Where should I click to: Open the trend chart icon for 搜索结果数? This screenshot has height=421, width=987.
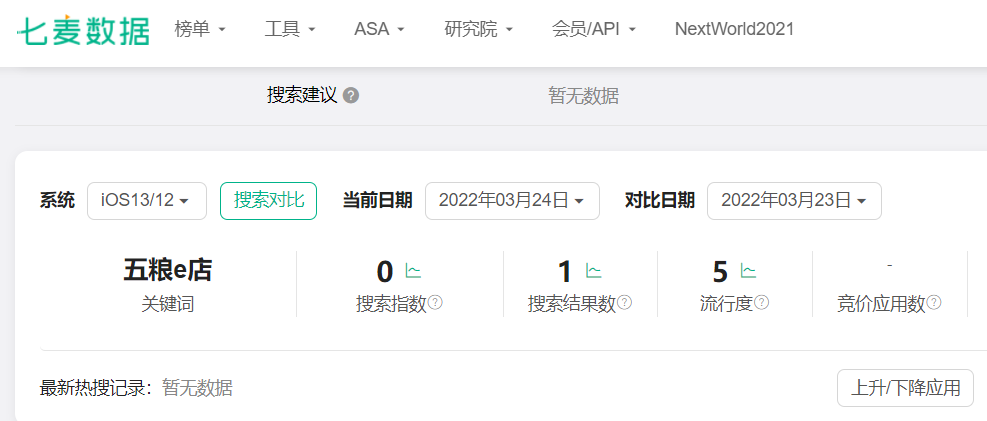[x=593, y=271]
